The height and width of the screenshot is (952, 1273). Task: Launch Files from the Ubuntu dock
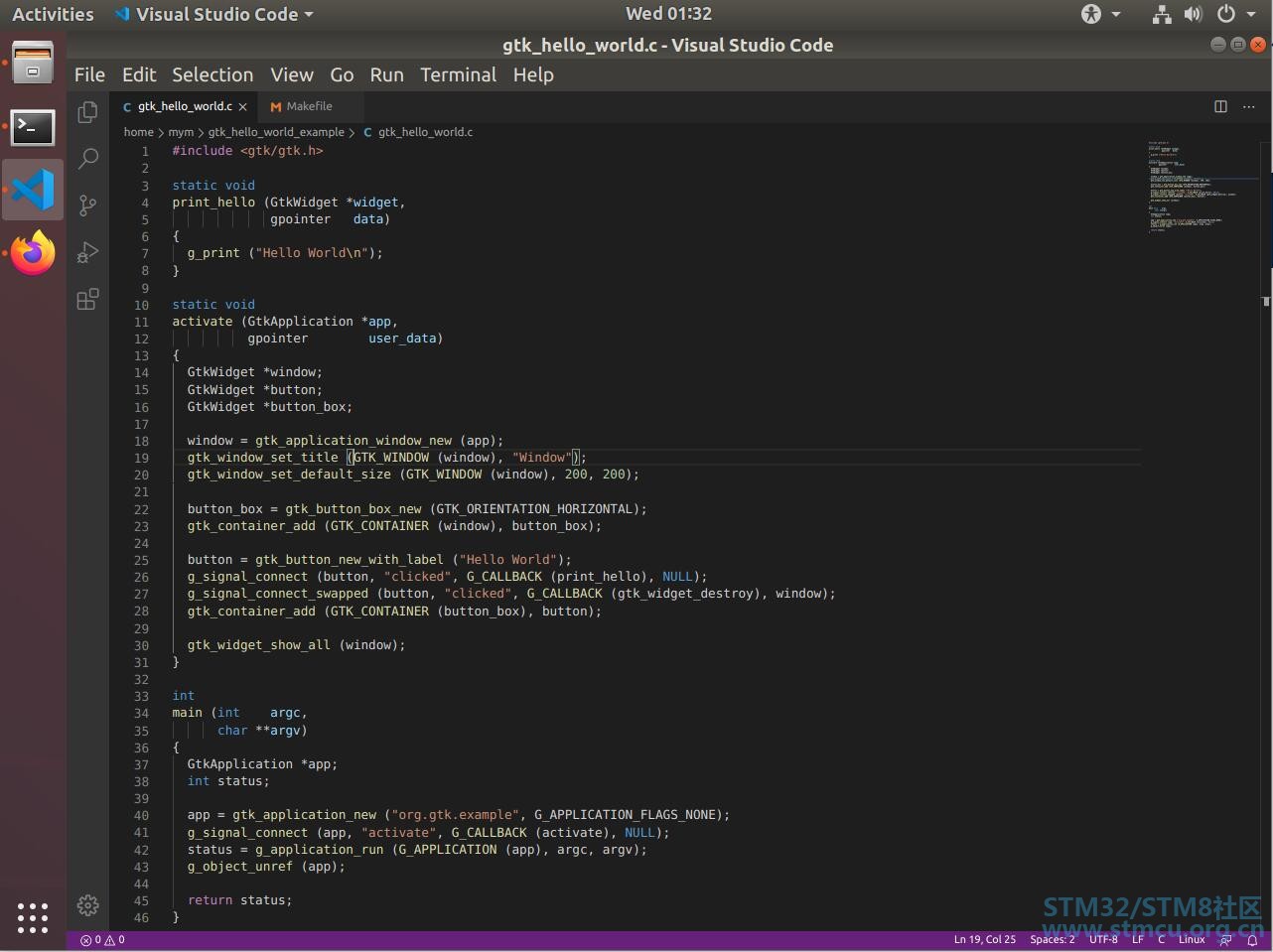click(33, 65)
